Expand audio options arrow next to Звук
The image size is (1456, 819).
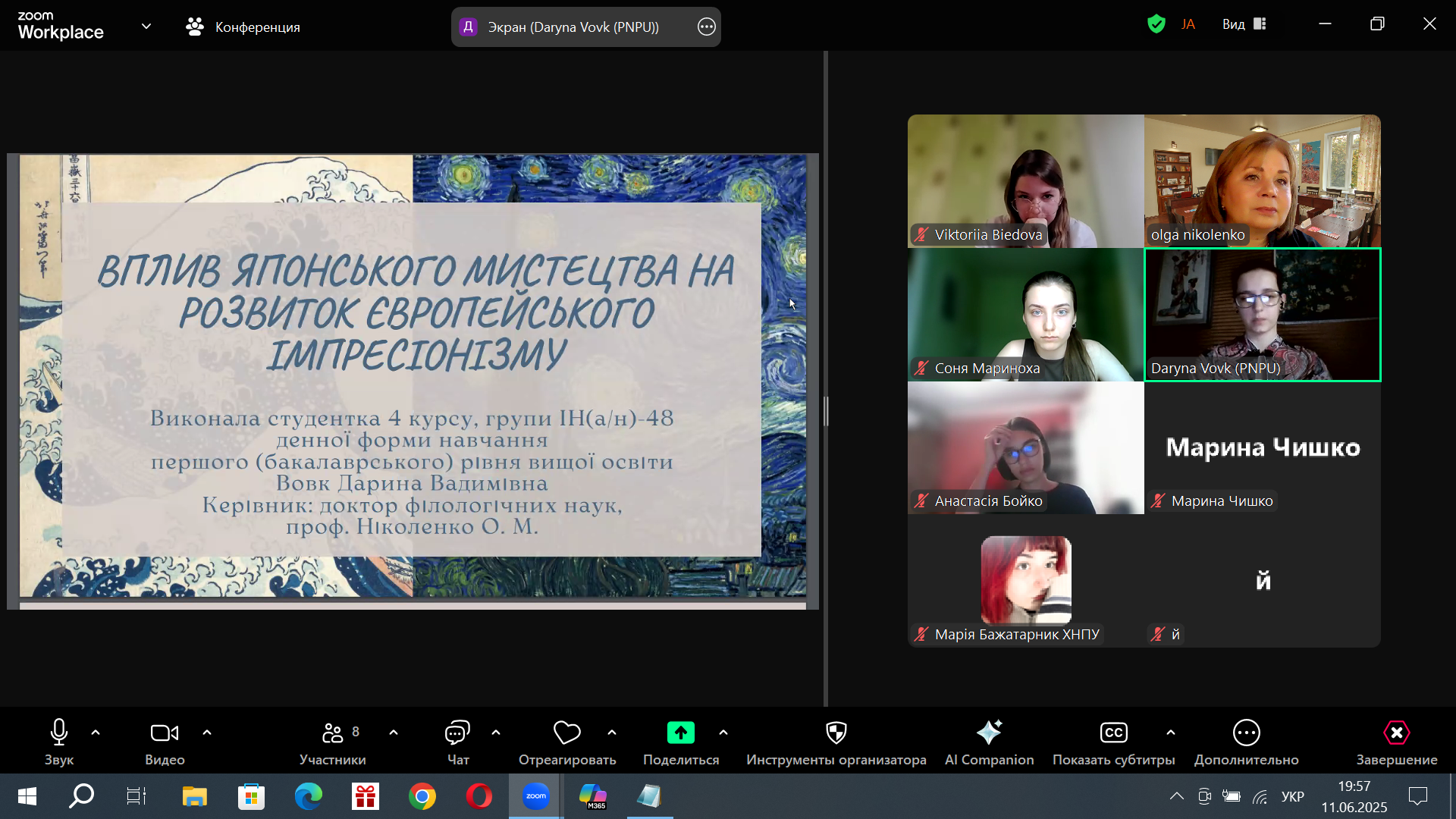(x=96, y=733)
